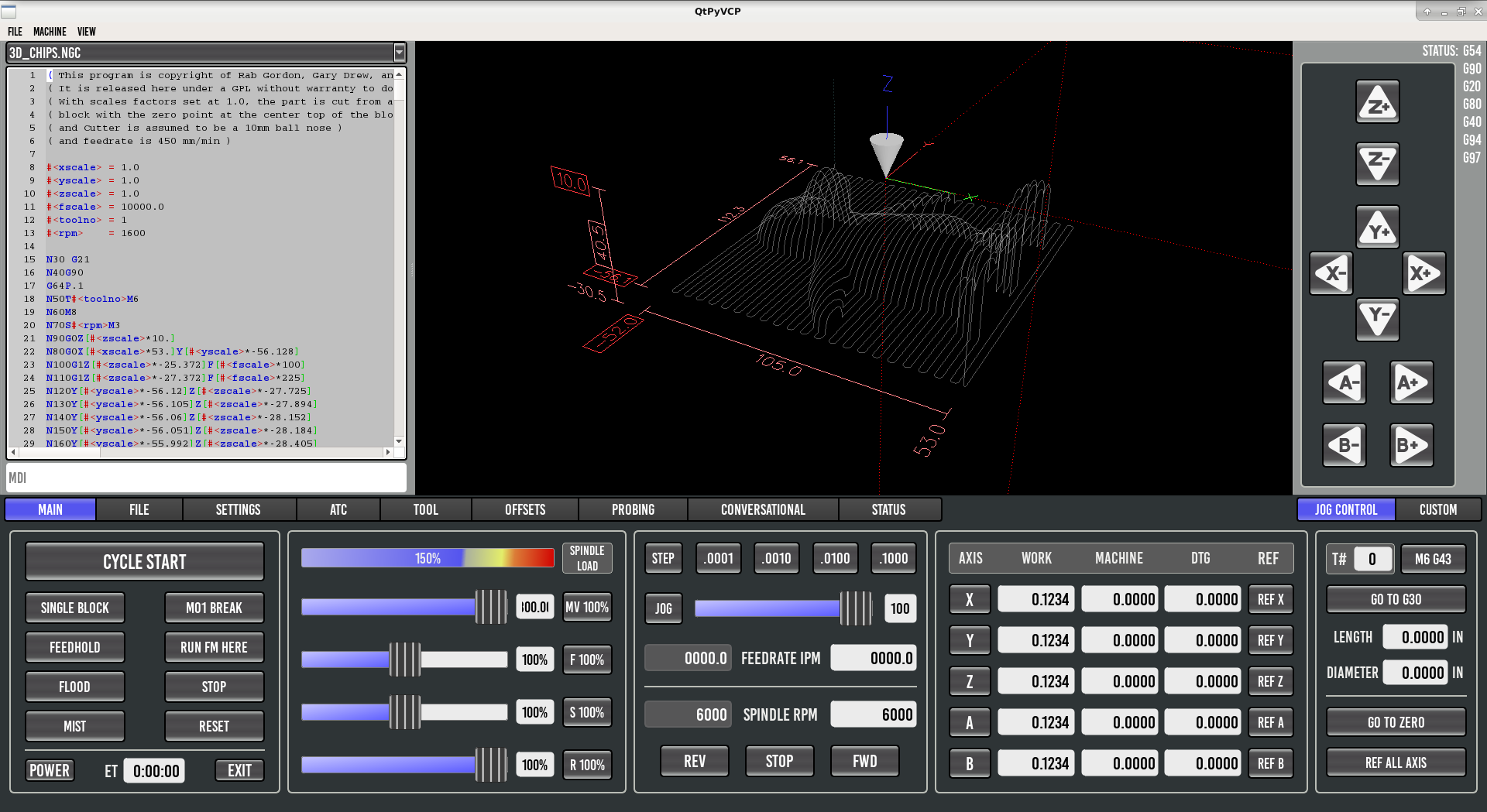The image size is (1487, 812).
Task: Open the VIEW menu
Action: (86, 32)
